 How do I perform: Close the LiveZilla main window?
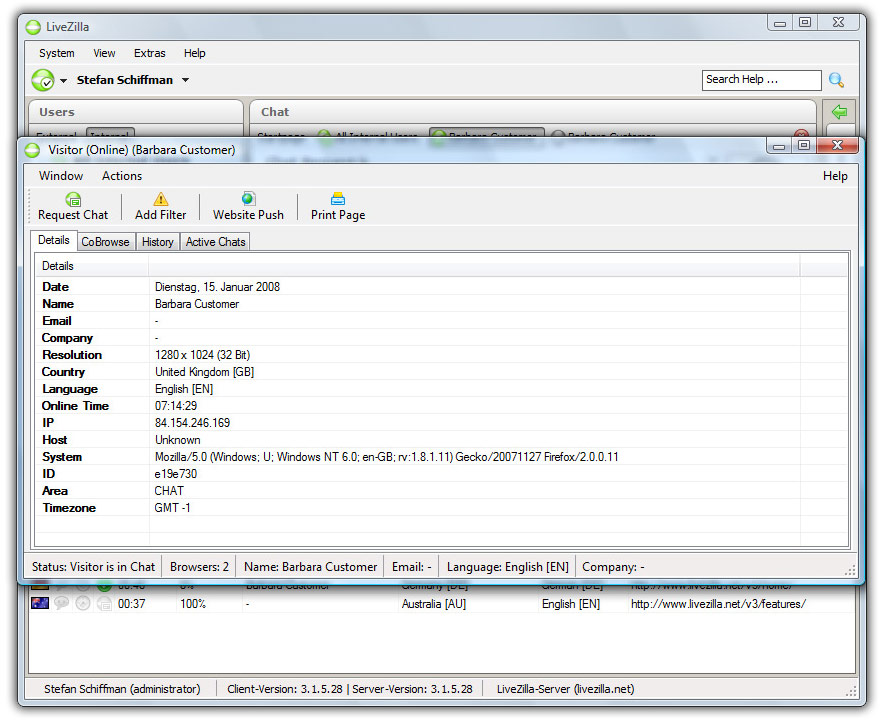839,23
